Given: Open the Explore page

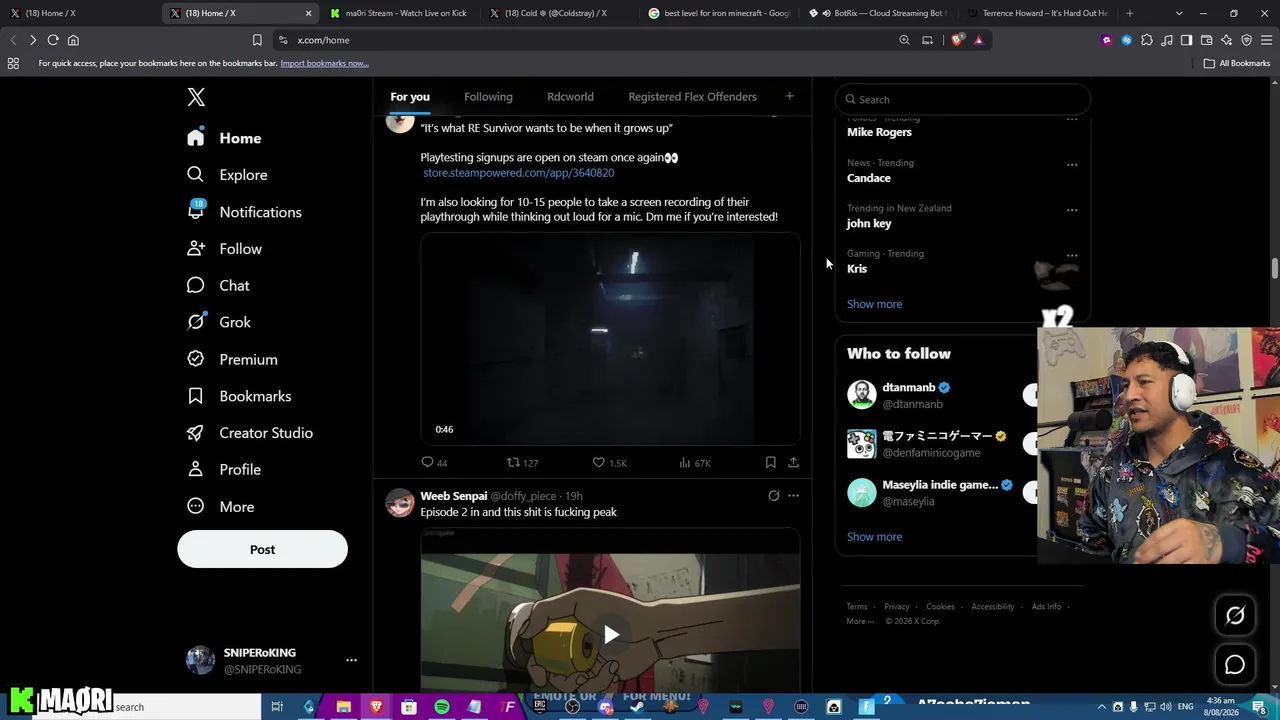Looking at the screenshot, I should click(227, 175).
